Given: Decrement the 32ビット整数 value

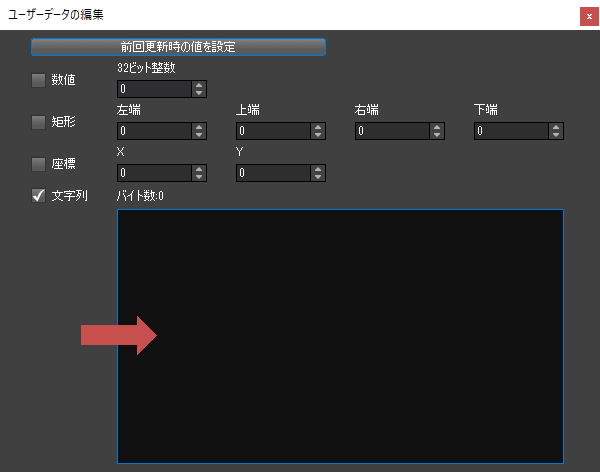Looking at the screenshot, I should [x=199, y=93].
